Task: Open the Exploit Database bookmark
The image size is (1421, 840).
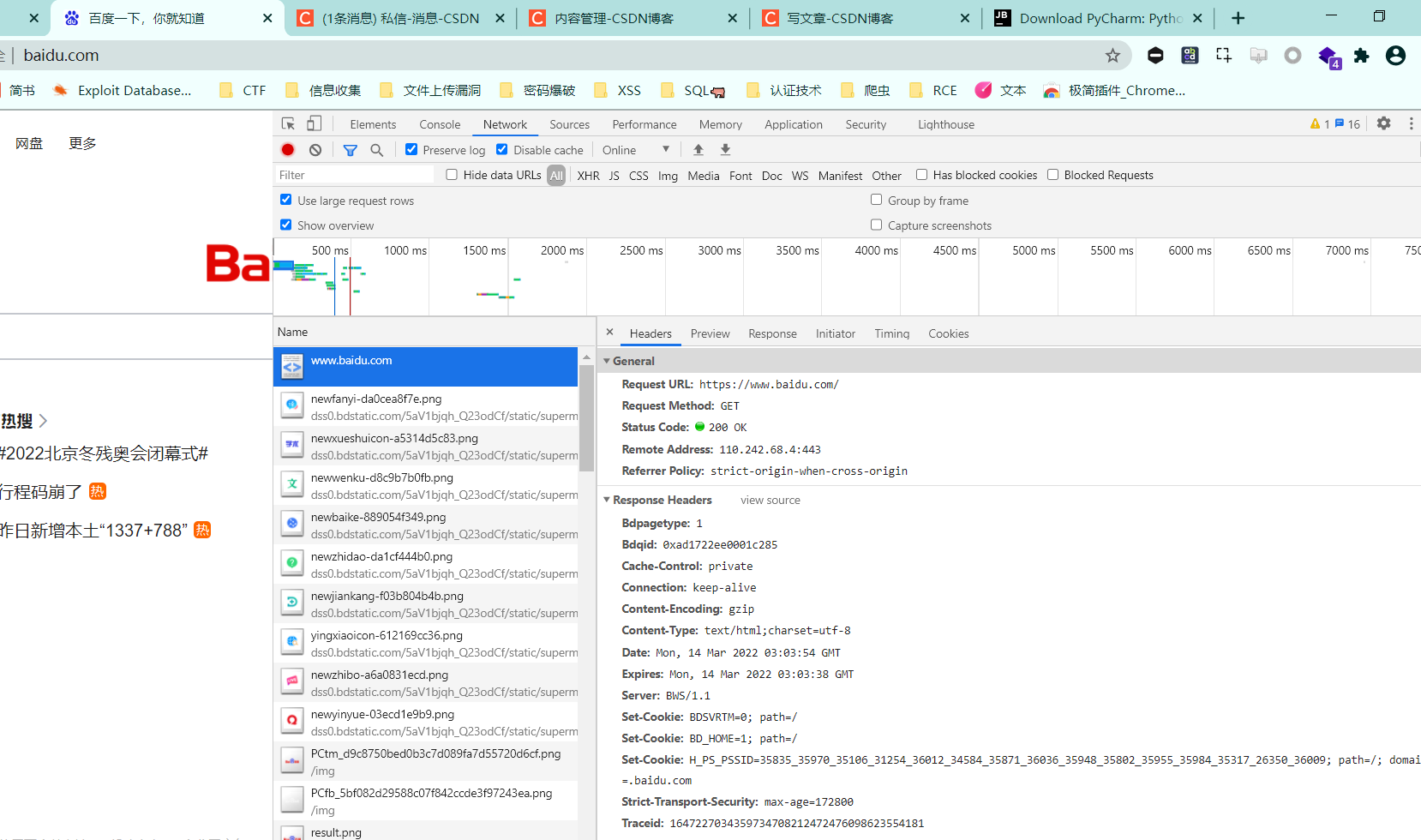Action: point(122,90)
